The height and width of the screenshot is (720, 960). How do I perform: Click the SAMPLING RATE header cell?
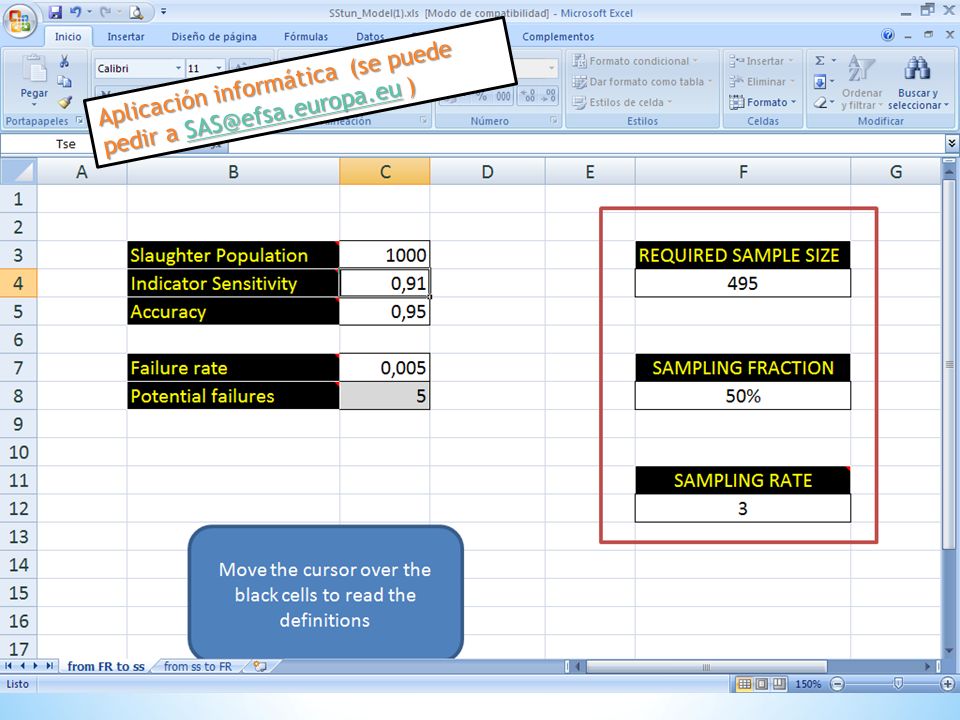[x=743, y=480]
